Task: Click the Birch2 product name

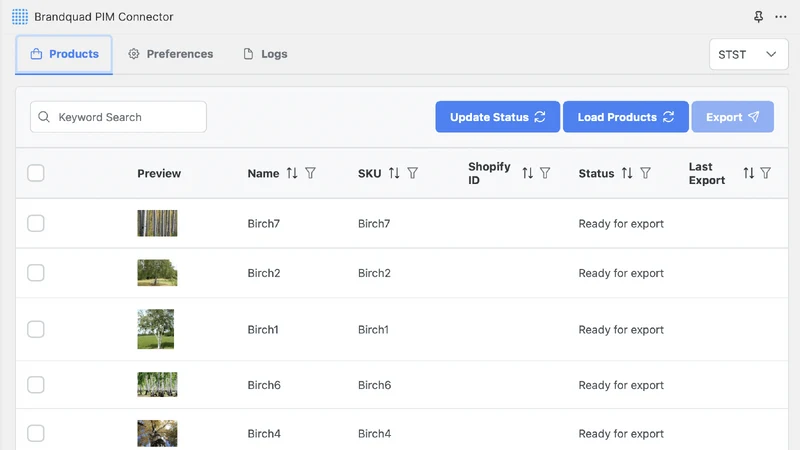Action: click(264, 273)
